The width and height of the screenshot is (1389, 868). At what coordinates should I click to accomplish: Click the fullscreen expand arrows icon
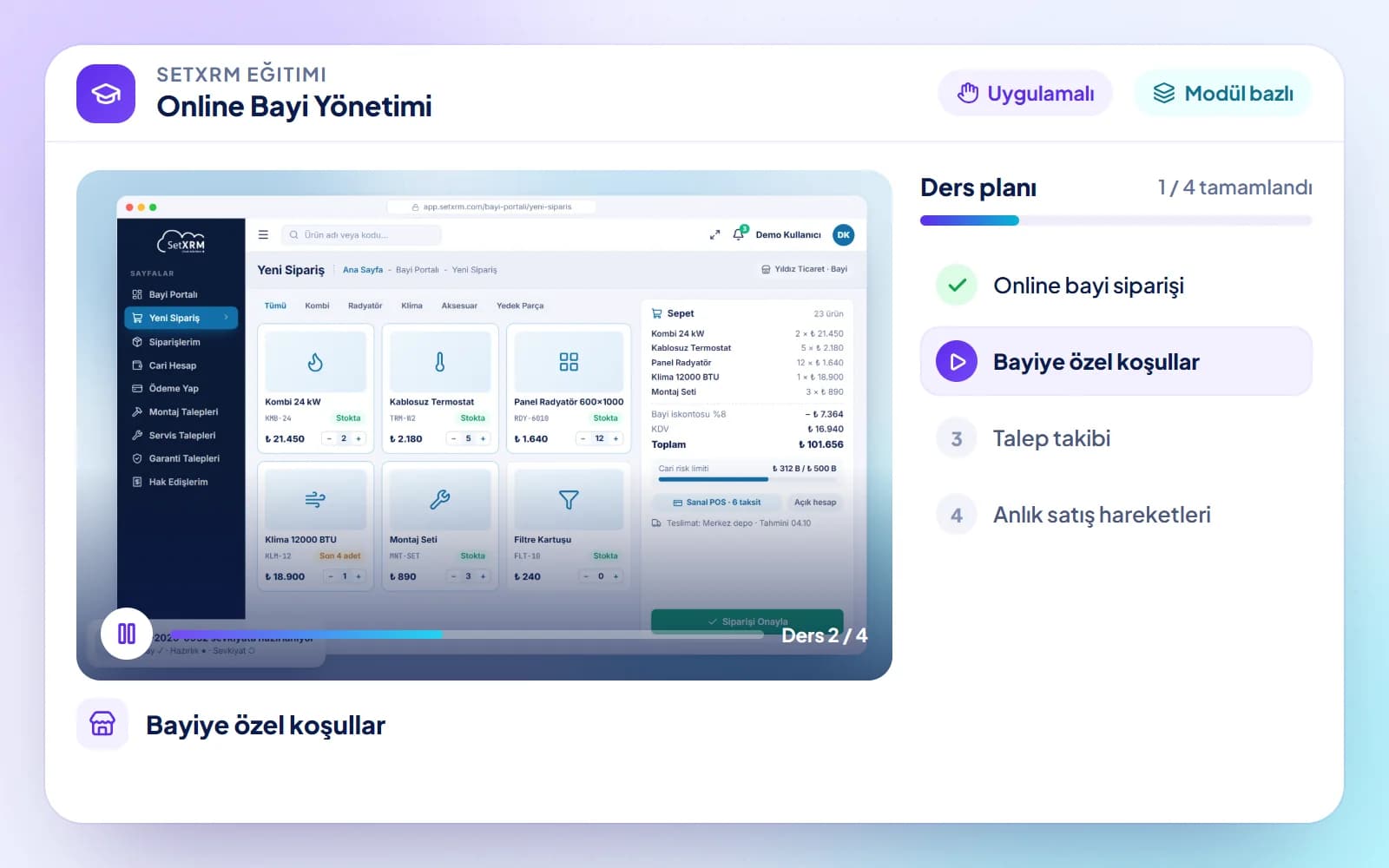tap(714, 234)
